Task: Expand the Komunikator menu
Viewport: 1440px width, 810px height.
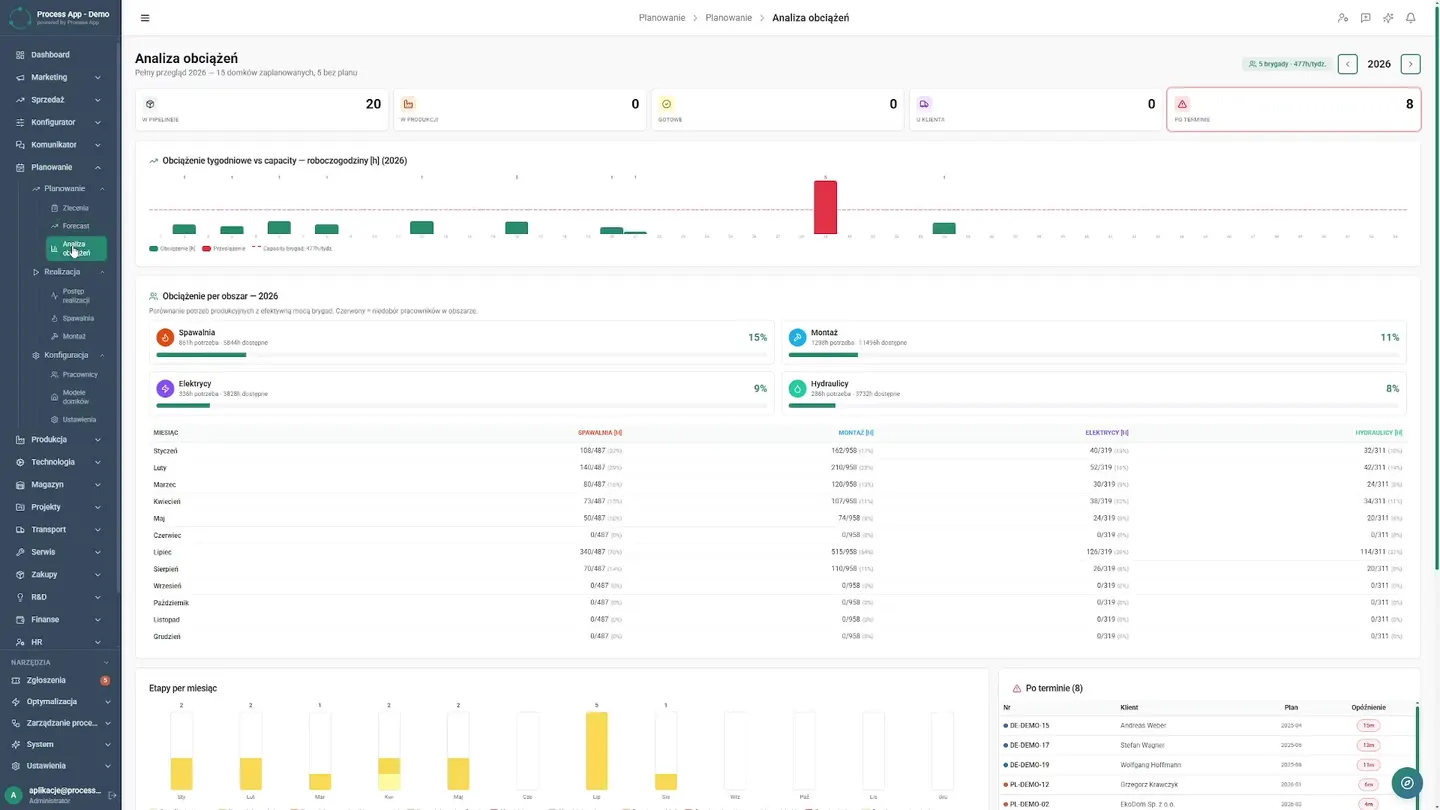Action: tap(60, 145)
